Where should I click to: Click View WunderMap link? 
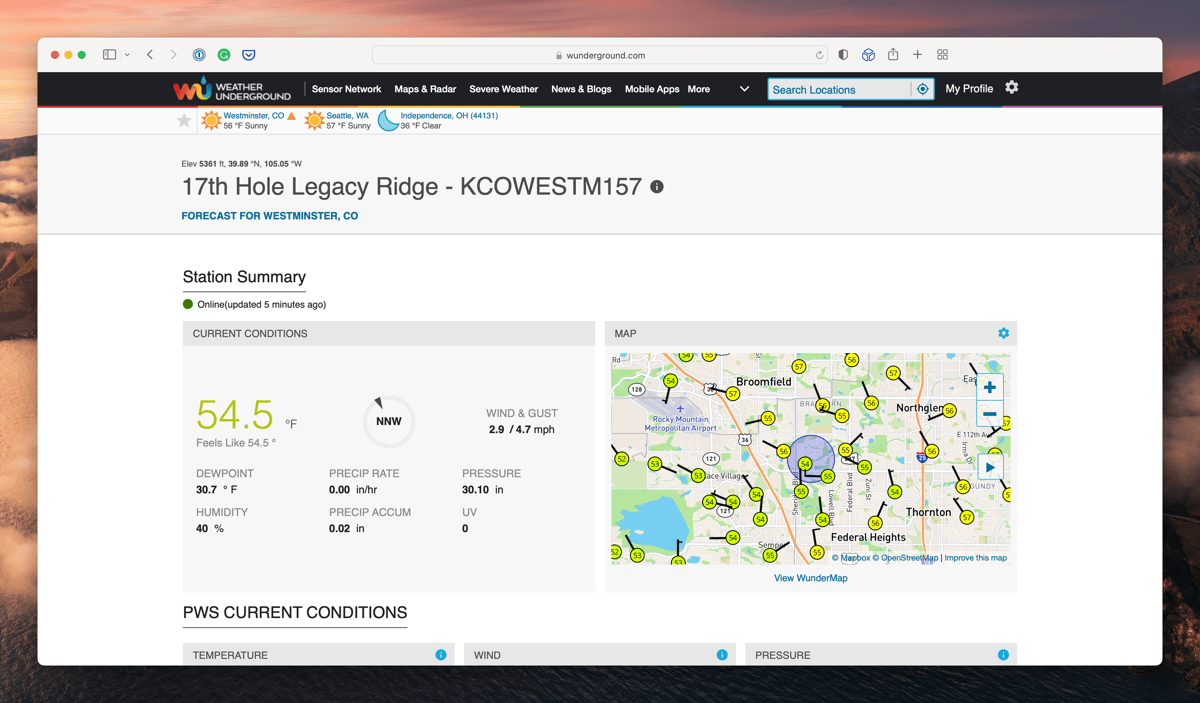[811, 578]
